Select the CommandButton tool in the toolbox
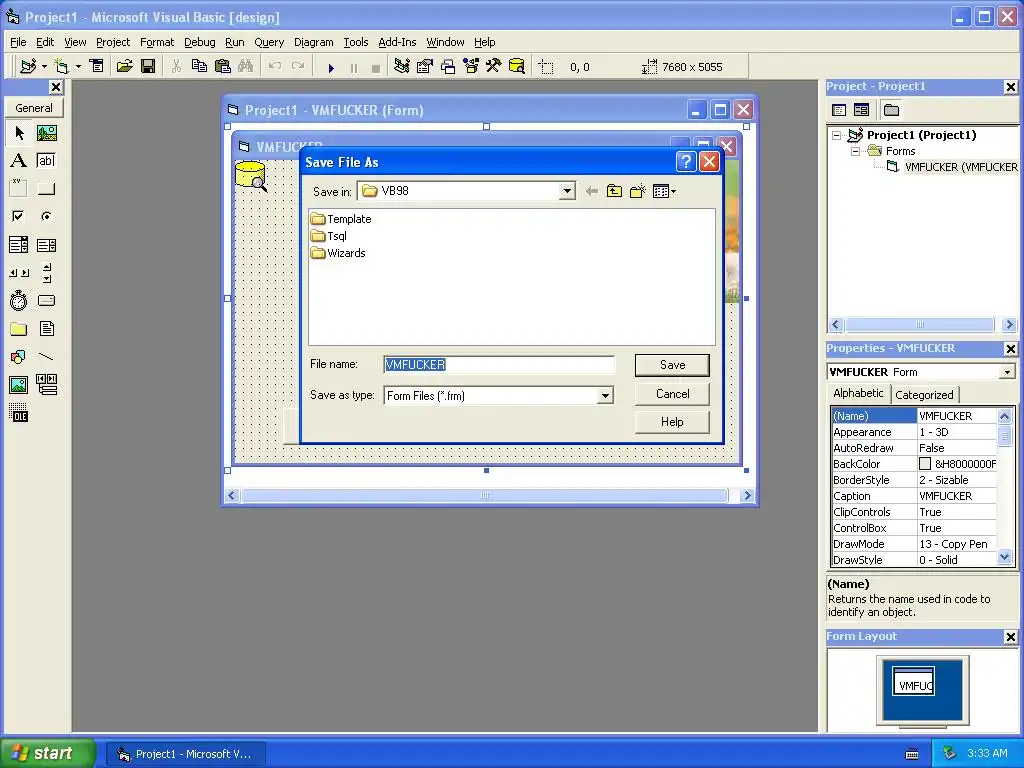Image resolution: width=1024 pixels, height=768 pixels. pyautogui.click(x=46, y=189)
